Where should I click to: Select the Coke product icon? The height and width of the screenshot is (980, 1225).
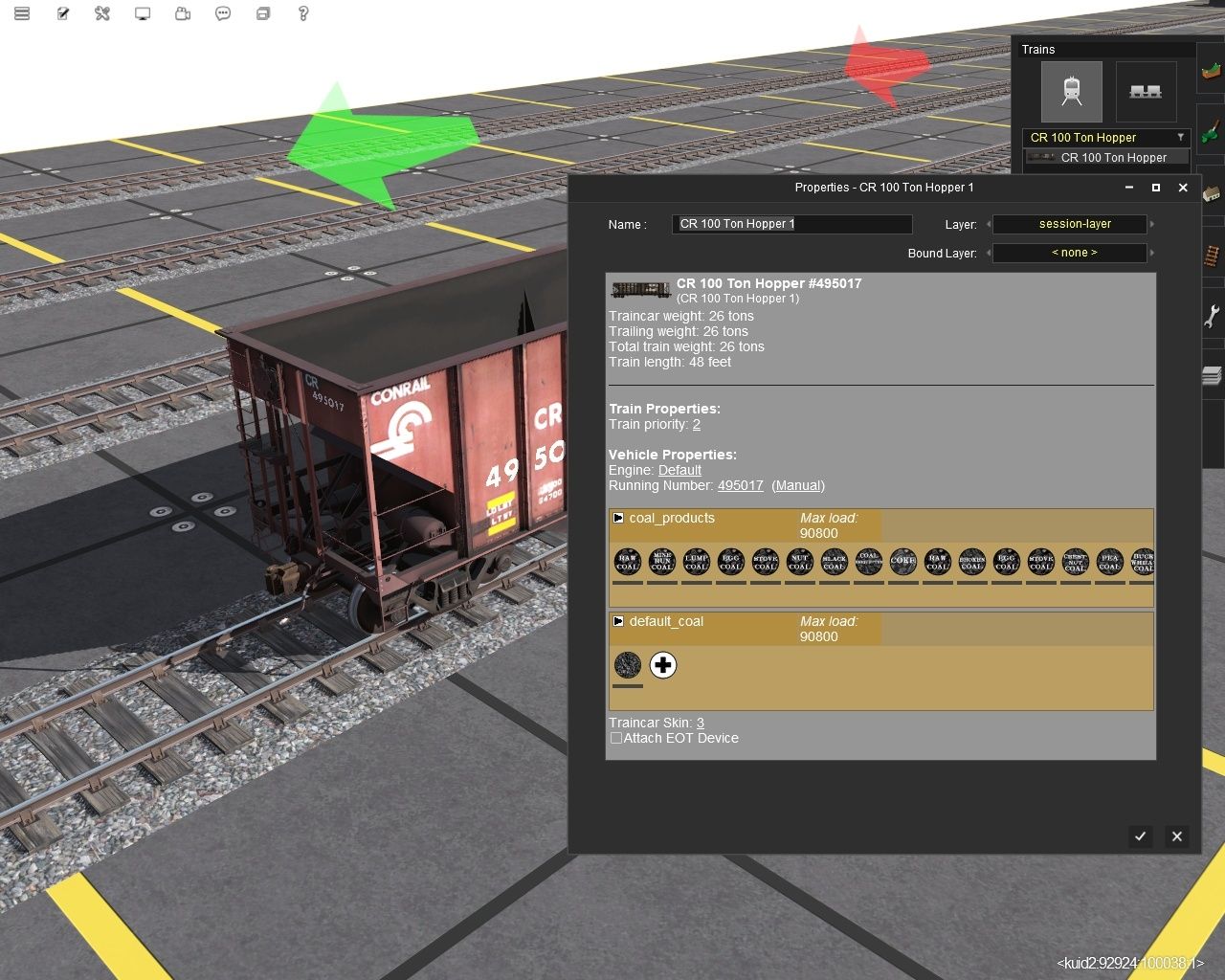point(903,562)
